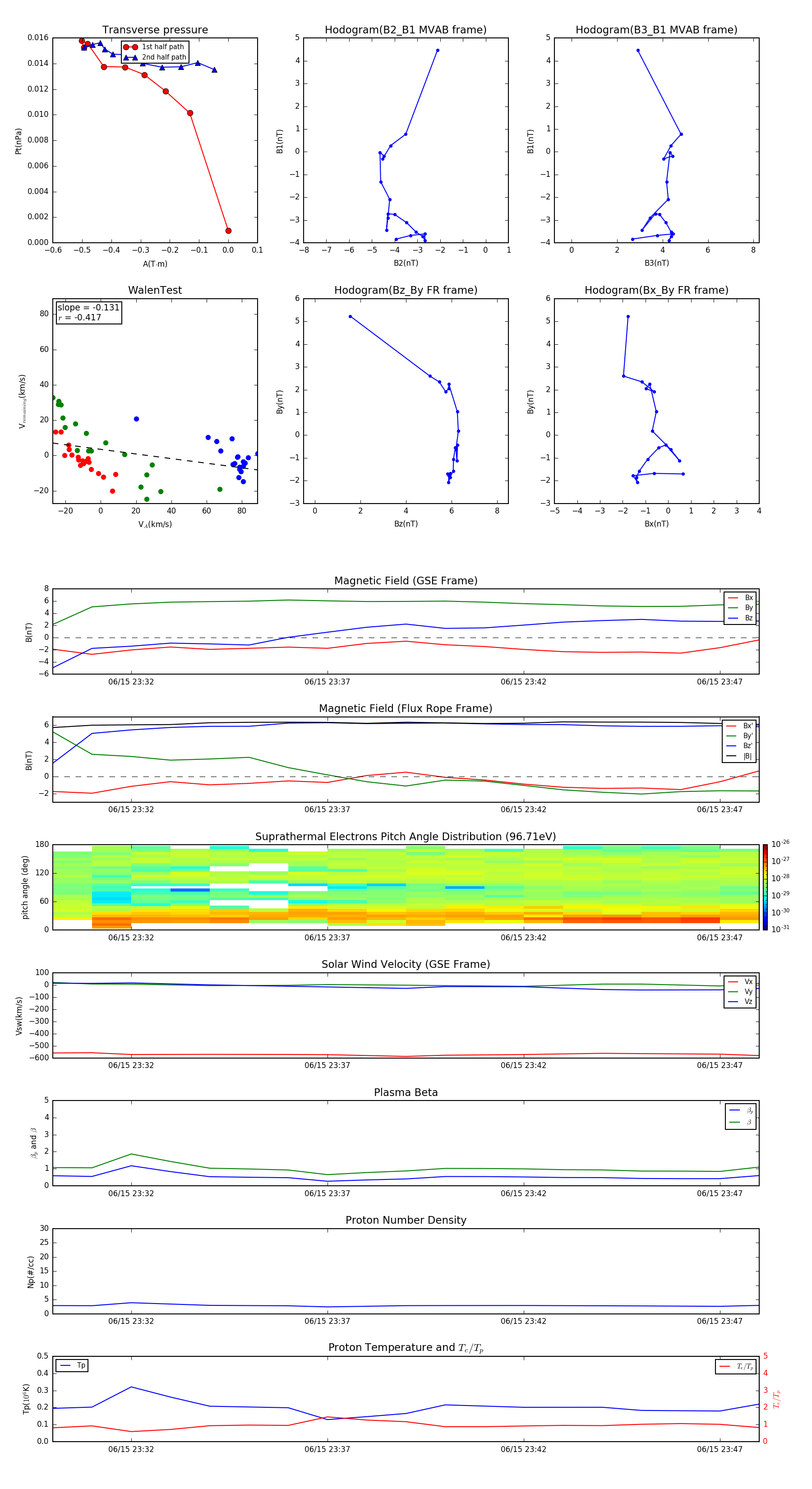Image resolution: width=812 pixels, height=1489 pixels.
Task: Click the 'r = -0.417' correlation text
Action: tap(80, 317)
